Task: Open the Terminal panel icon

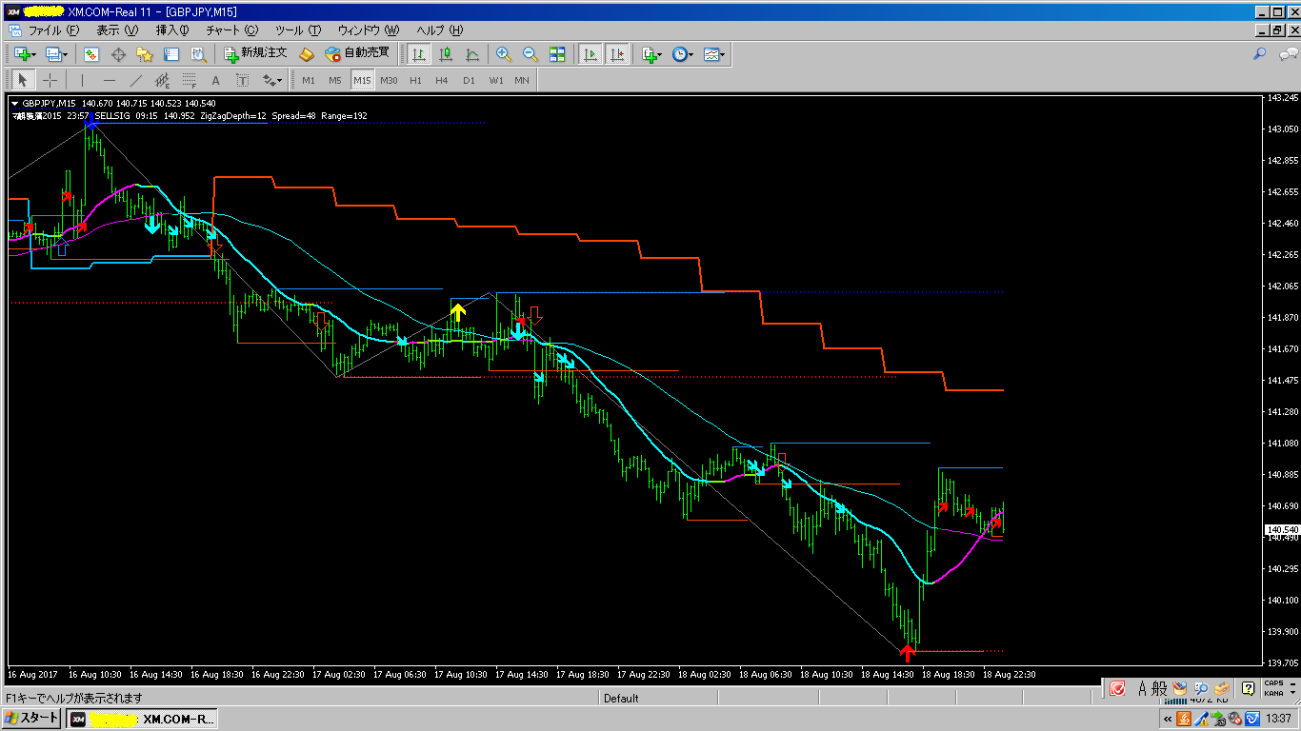Action: coord(171,55)
